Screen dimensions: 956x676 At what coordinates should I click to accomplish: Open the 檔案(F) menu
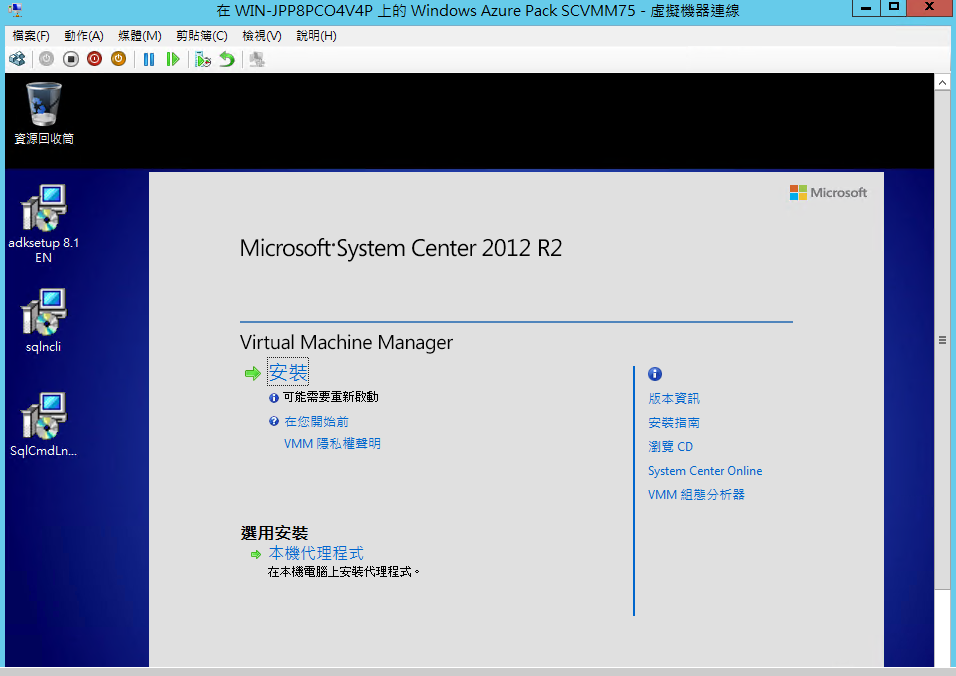pos(31,36)
